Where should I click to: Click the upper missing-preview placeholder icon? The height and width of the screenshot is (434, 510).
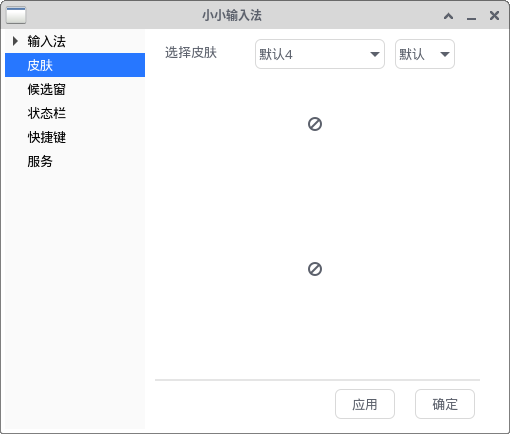pyautogui.click(x=315, y=124)
